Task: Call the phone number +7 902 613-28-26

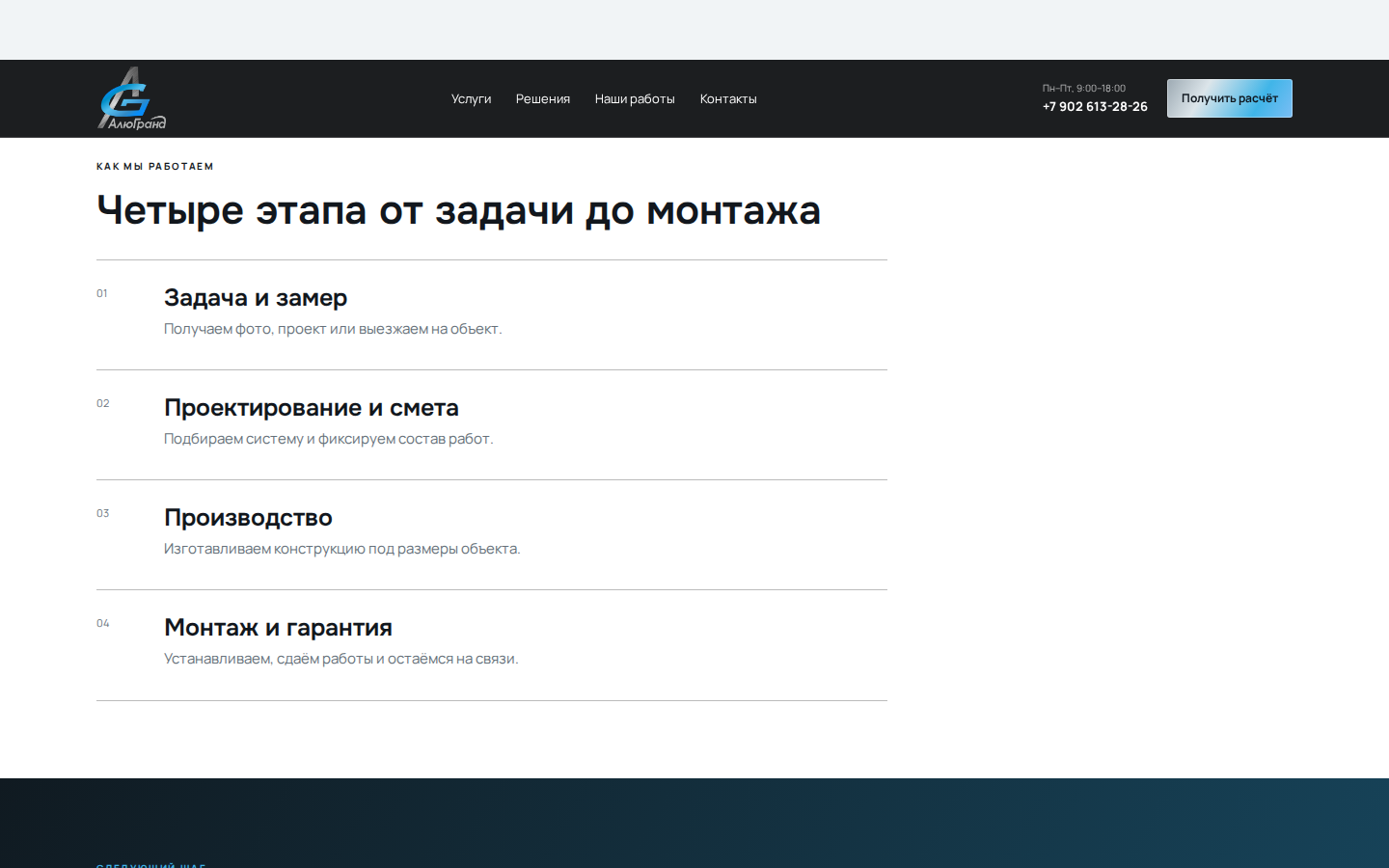Action: [1095, 107]
